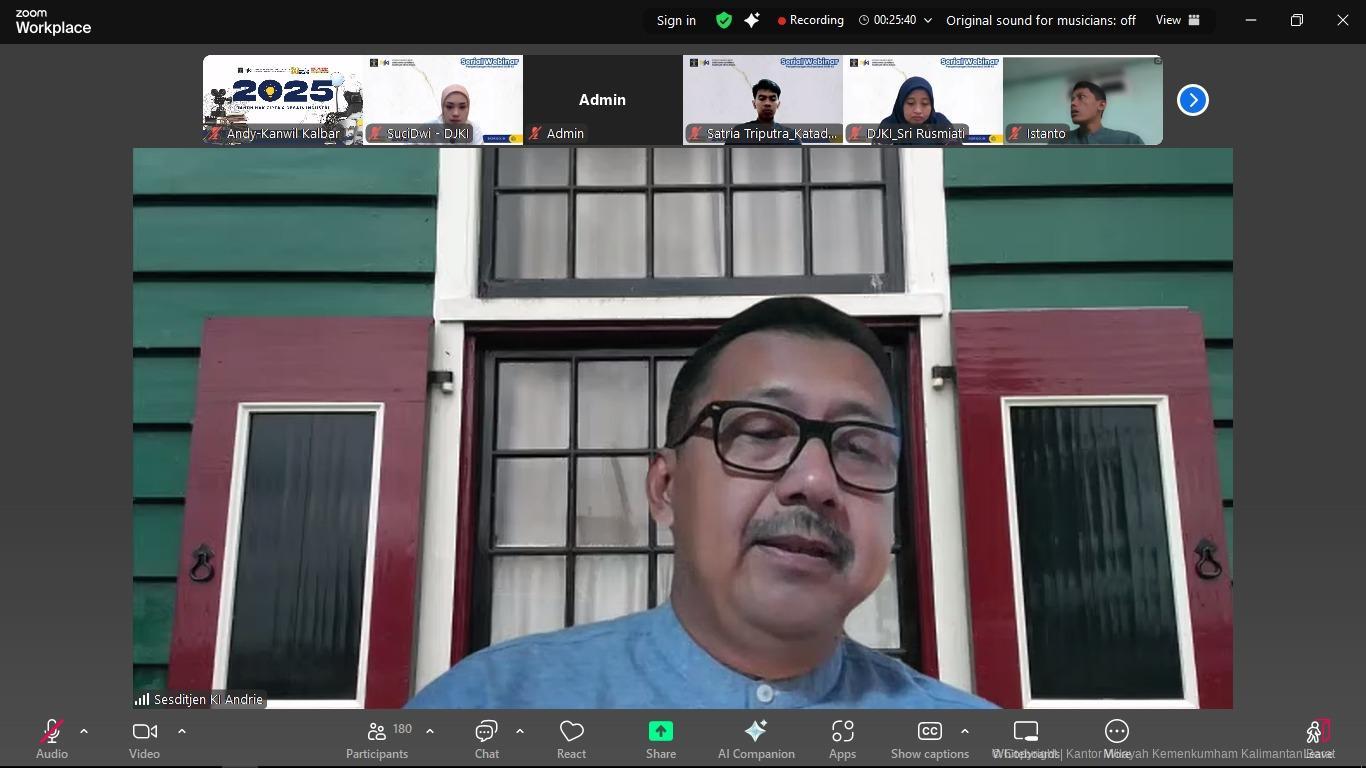Image resolution: width=1366 pixels, height=768 pixels.
Task: Open the Participants panel
Action: [x=377, y=740]
